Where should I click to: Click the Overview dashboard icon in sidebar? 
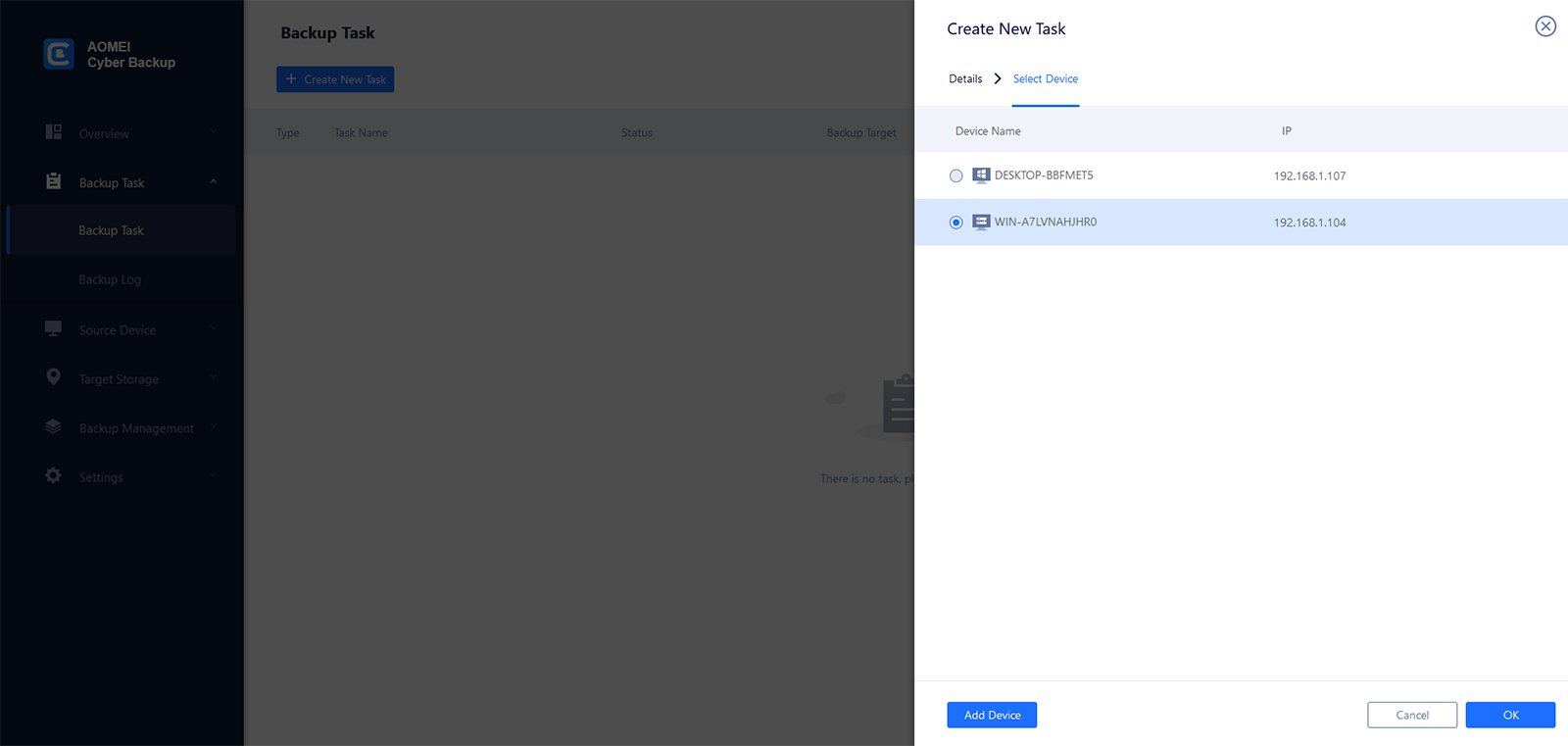click(x=54, y=132)
